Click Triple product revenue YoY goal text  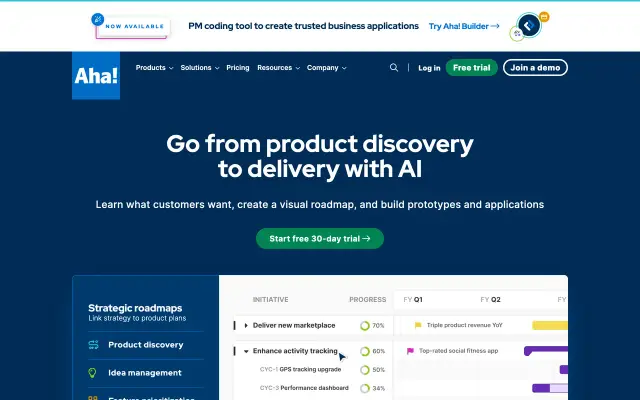point(464,325)
